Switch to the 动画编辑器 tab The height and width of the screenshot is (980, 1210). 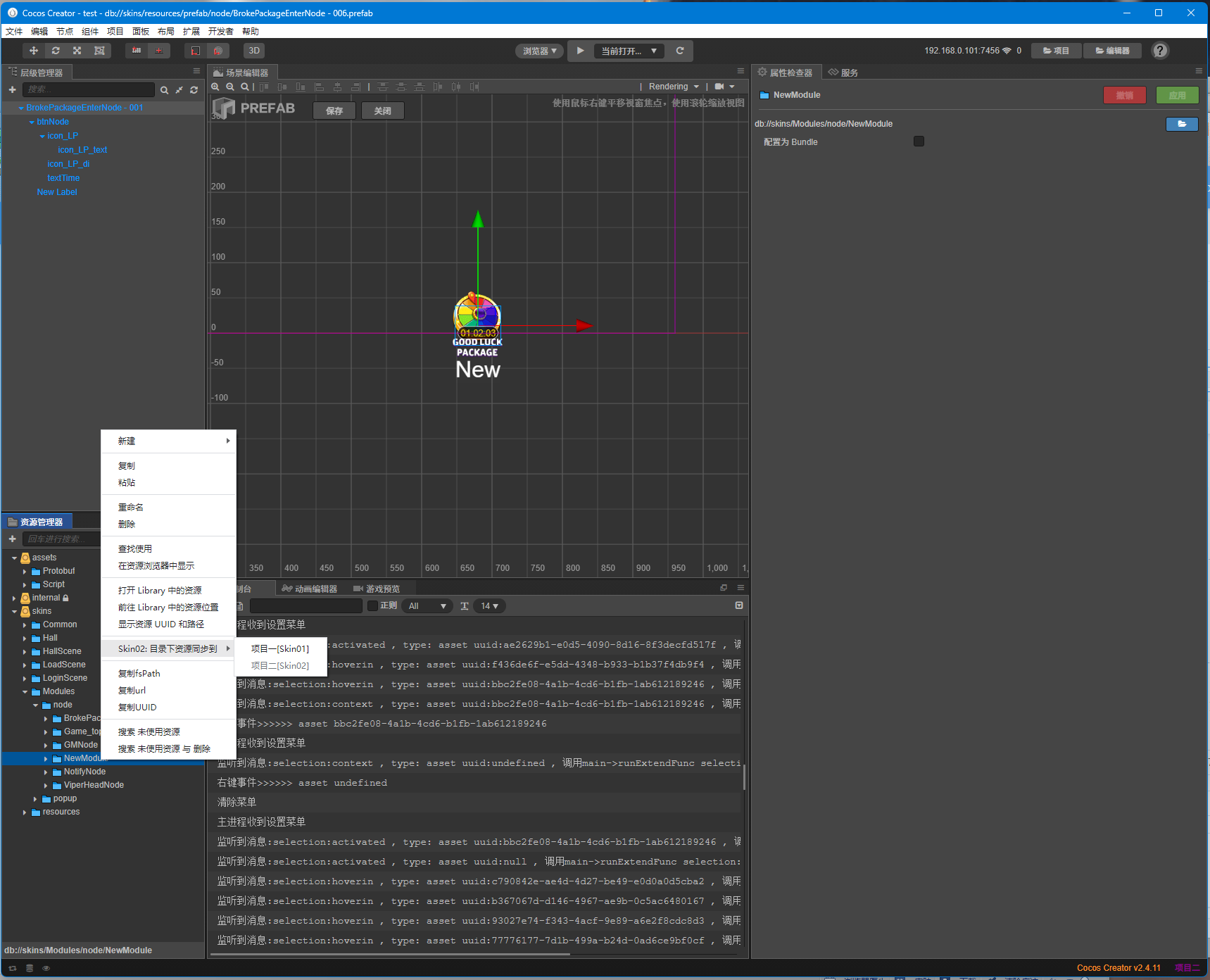click(x=310, y=589)
